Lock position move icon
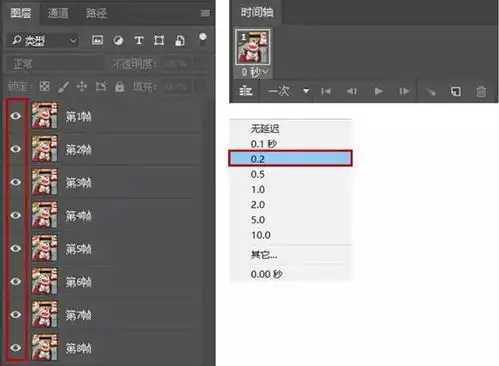This screenshot has width=499, height=366. (x=82, y=87)
